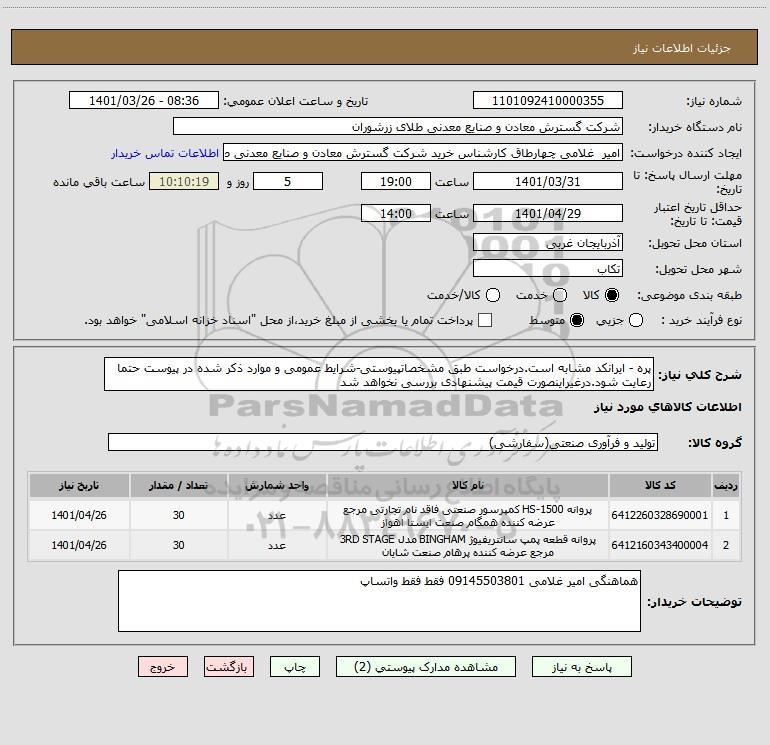Toggle the اسناد خزانه اسلامی payment checkbox
Viewport: 770px width, 745px height.
(x=485, y=320)
